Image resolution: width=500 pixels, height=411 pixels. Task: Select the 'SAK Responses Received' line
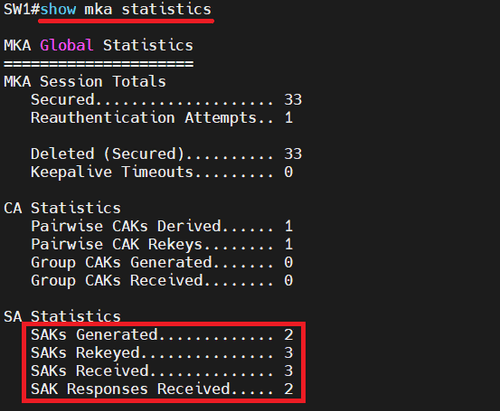pyautogui.click(x=162, y=389)
